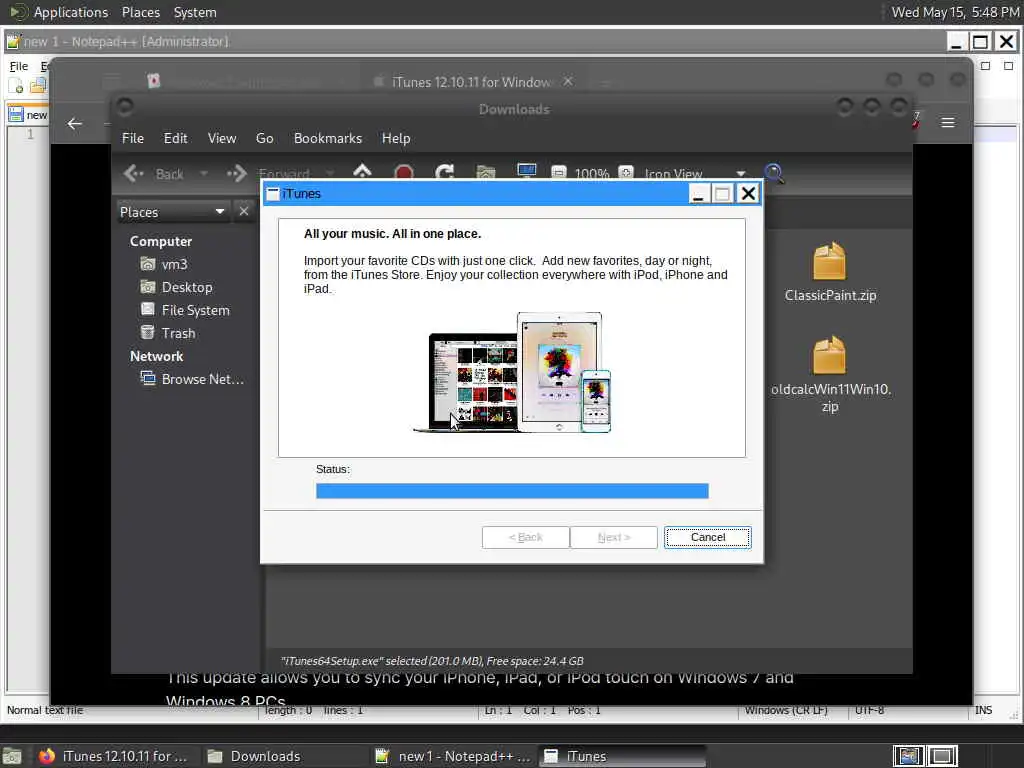This screenshot has height=768, width=1024.
Task: Select the oldcalcWin11Win10.zip archive icon
Action: (x=829, y=355)
